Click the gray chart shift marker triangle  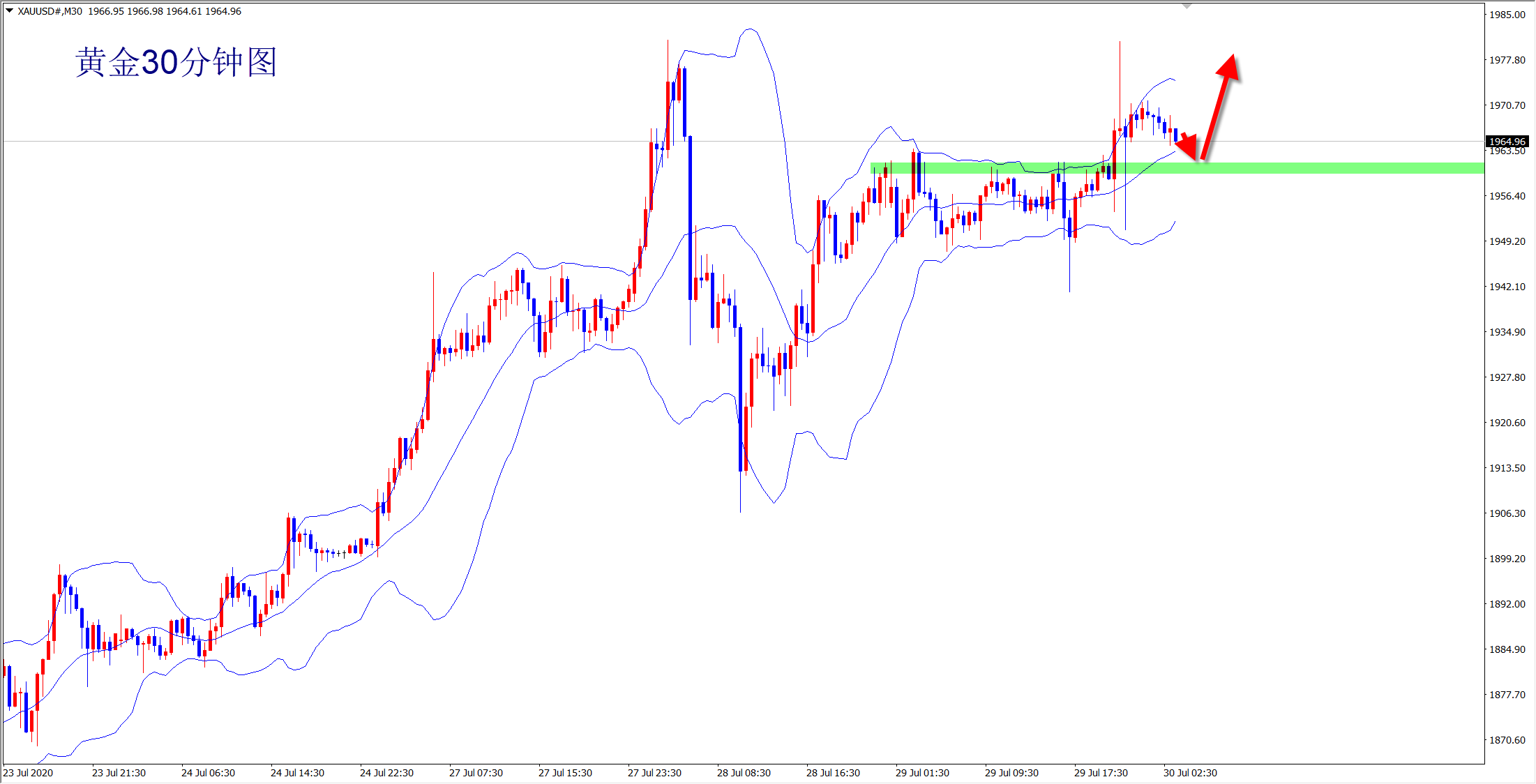click(x=1187, y=6)
